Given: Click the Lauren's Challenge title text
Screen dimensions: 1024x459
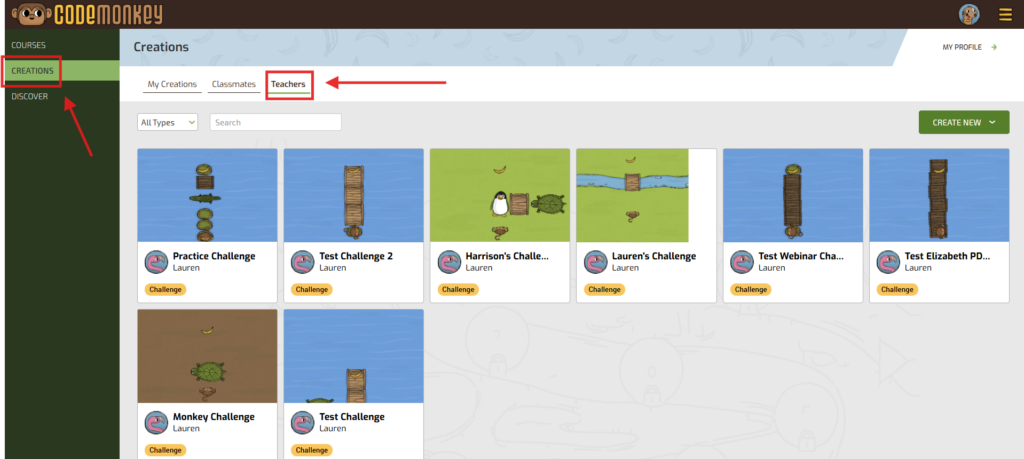Looking at the screenshot, I should [654, 256].
